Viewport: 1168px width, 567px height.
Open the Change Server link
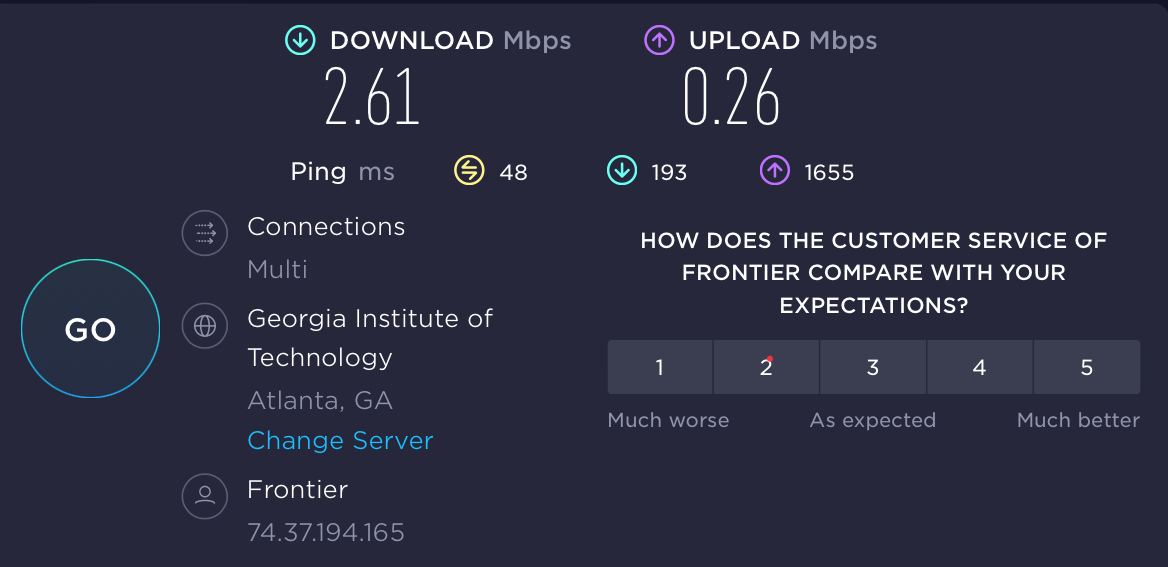coord(340,441)
